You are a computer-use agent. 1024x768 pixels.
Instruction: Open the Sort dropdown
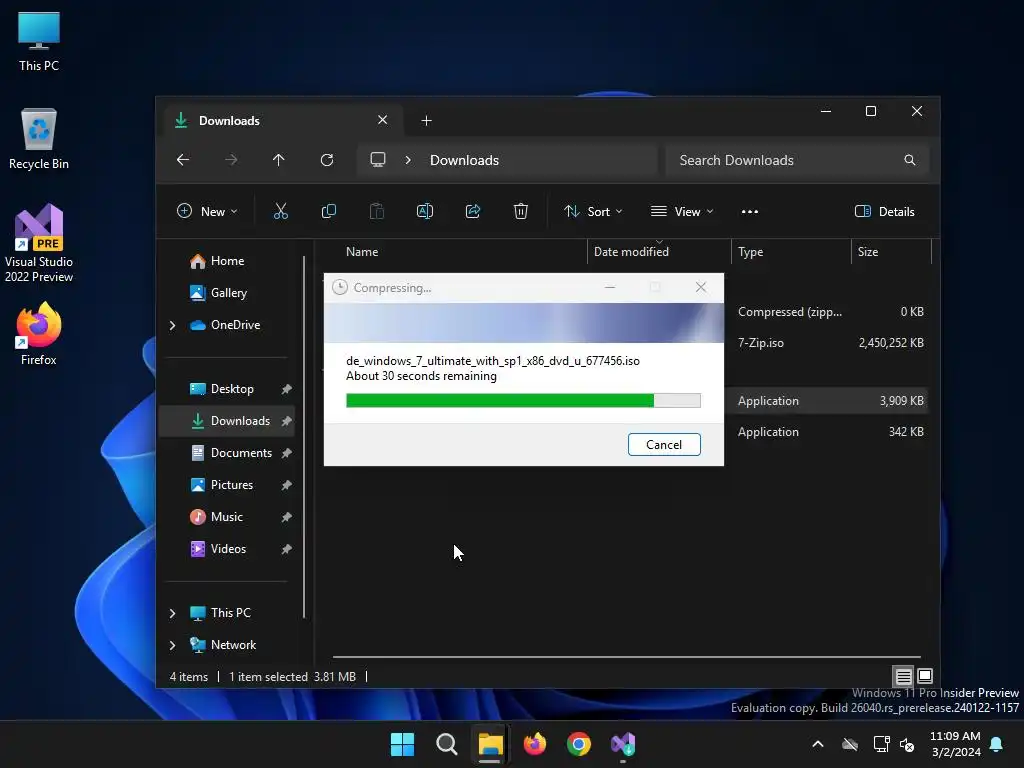pyautogui.click(x=593, y=211)
